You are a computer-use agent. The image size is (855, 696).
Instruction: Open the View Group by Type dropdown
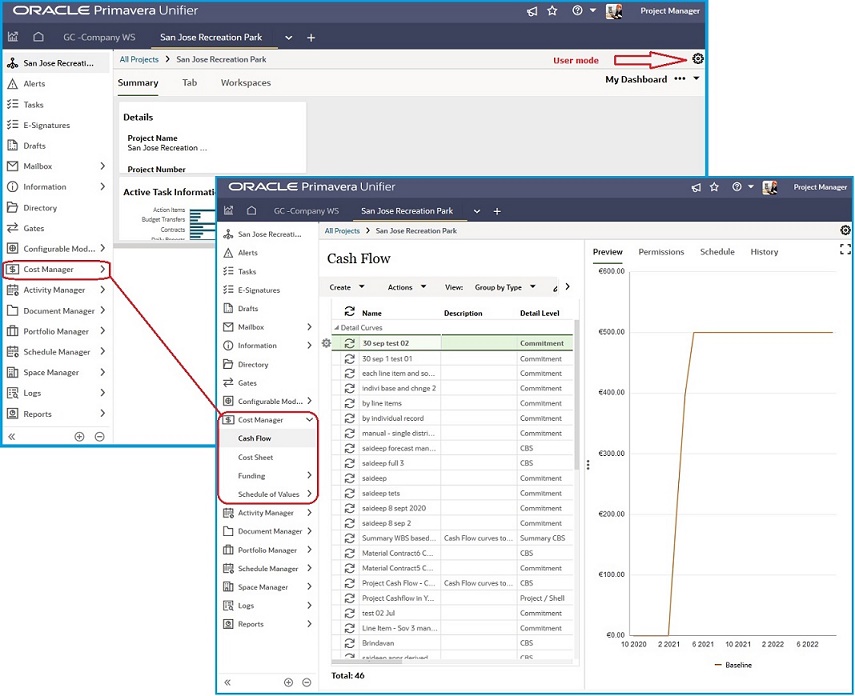coord(505,287)
